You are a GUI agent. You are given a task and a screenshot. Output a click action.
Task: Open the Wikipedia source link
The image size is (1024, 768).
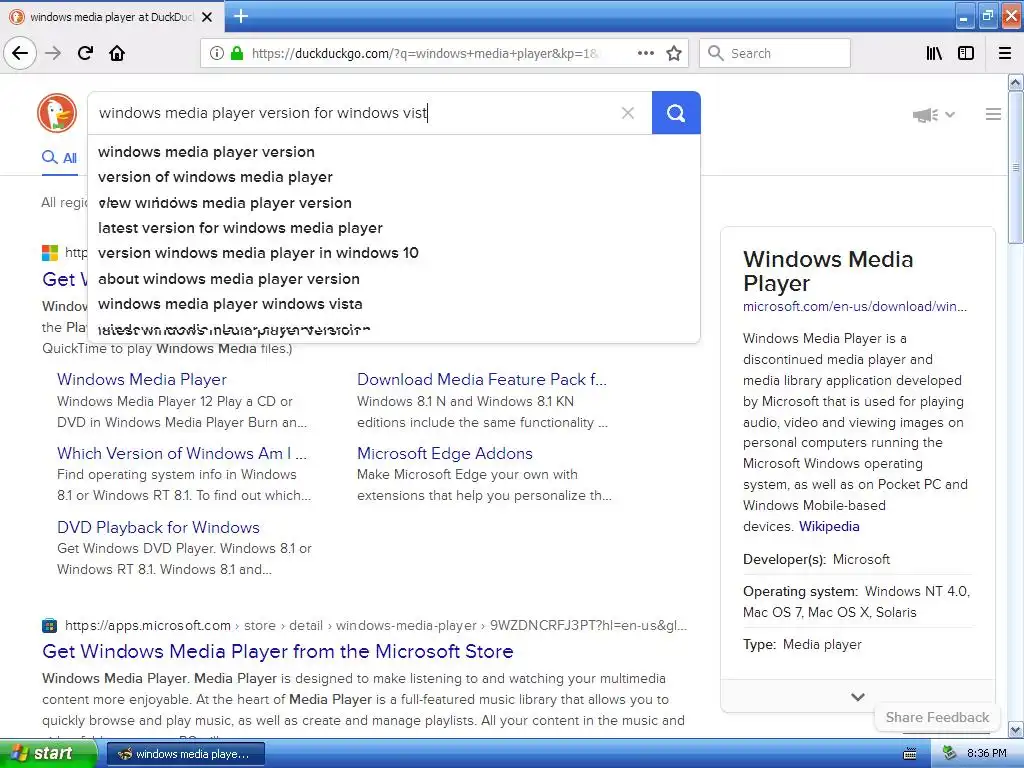tap(829, 526)
